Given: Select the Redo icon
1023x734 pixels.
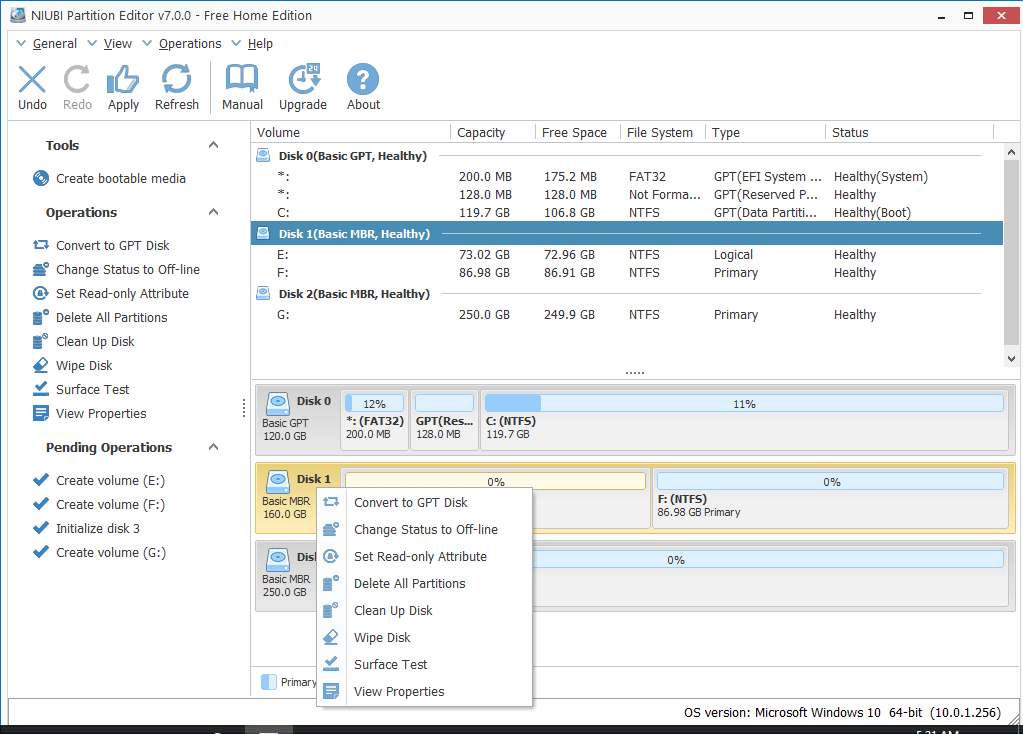Looking at the screenshot, I should point(77,86).
